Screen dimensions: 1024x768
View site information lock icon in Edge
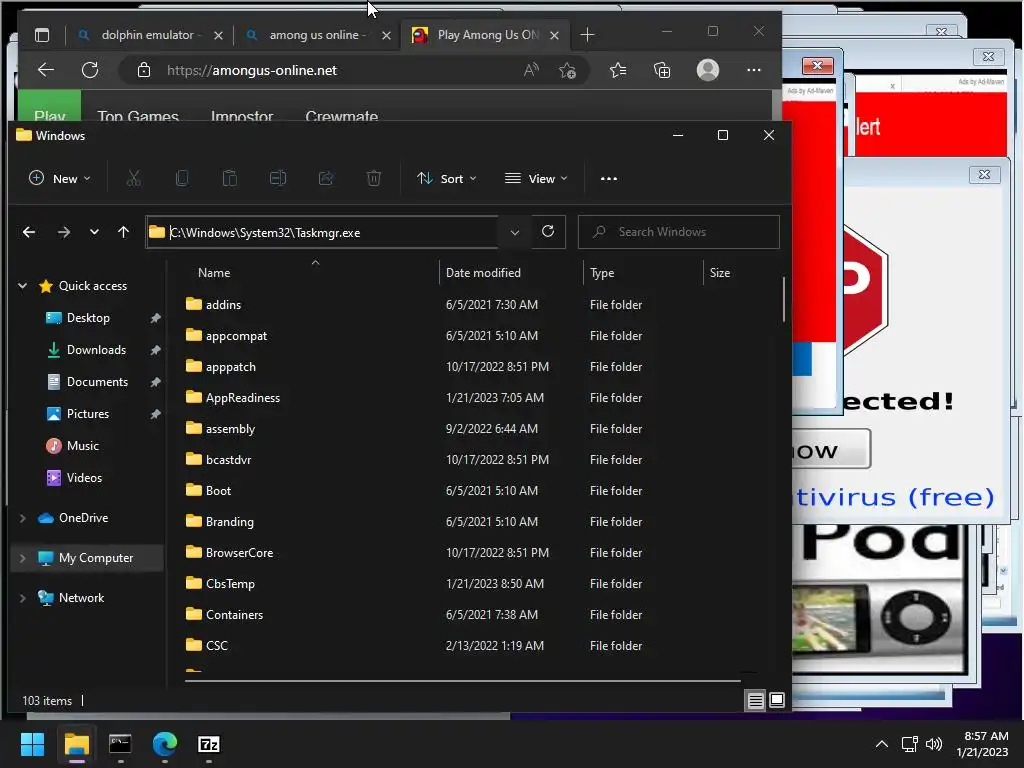point(144,70)
